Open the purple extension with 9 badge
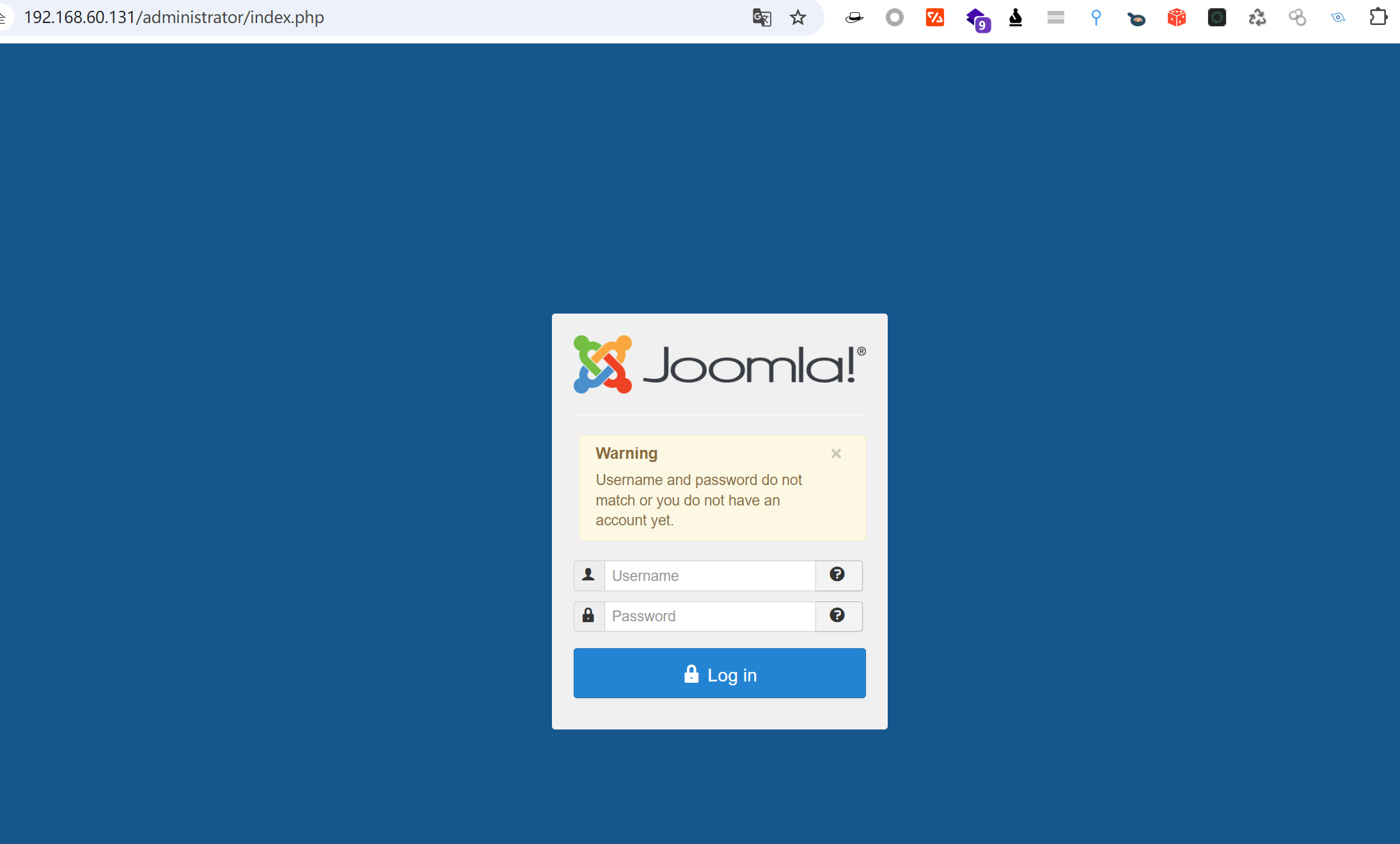Image resolution: width=1400 pixels, height=844 pixels. coord(977,19)
